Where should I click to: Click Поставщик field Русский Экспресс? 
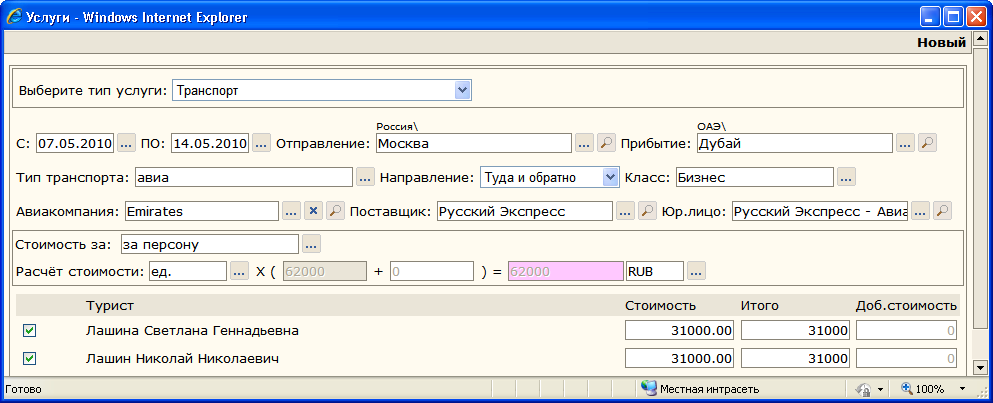[525, 212]
